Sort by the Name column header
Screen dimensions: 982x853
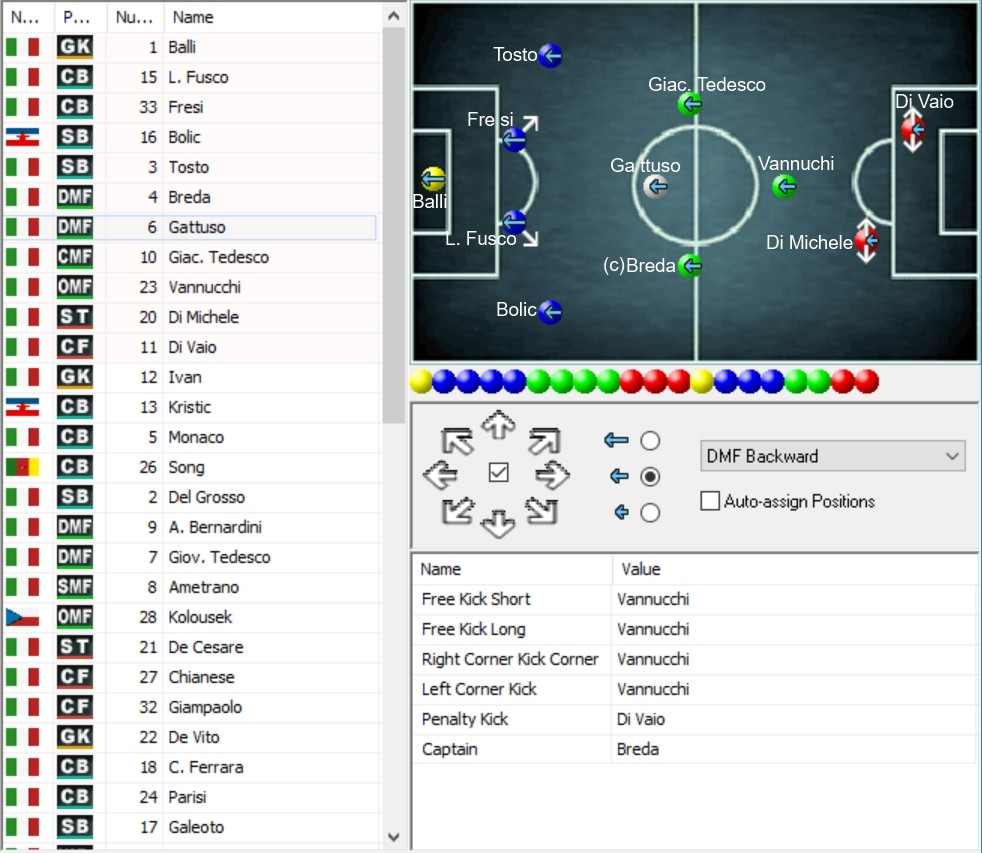pos(272,17)
